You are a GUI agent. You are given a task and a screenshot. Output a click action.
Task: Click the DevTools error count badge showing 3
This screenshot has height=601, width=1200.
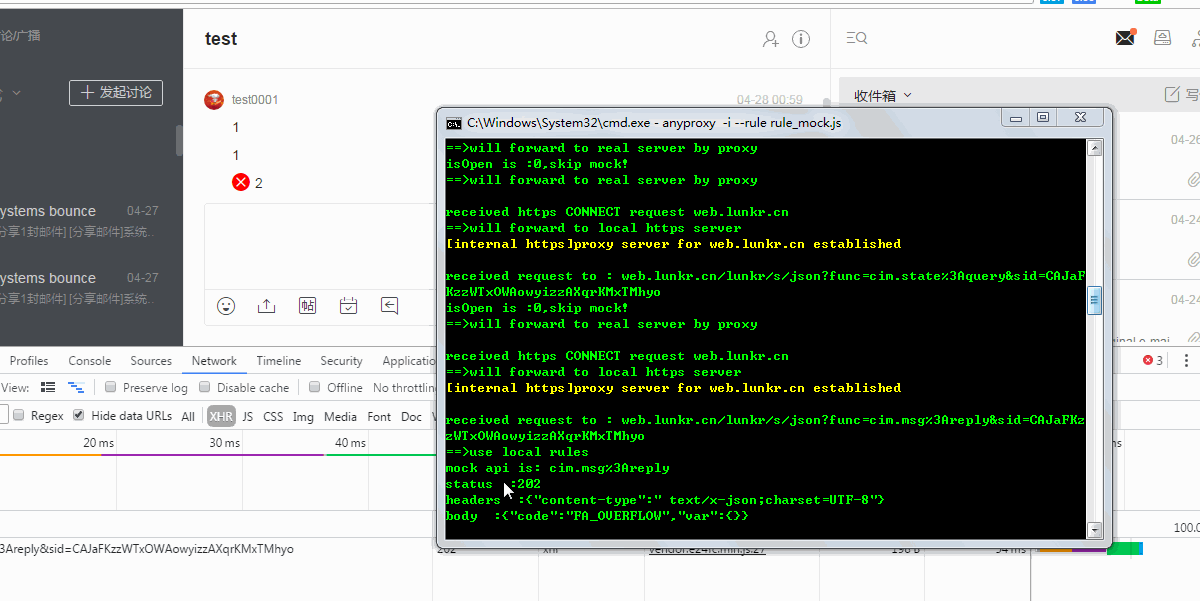(x=1153, y=360)
